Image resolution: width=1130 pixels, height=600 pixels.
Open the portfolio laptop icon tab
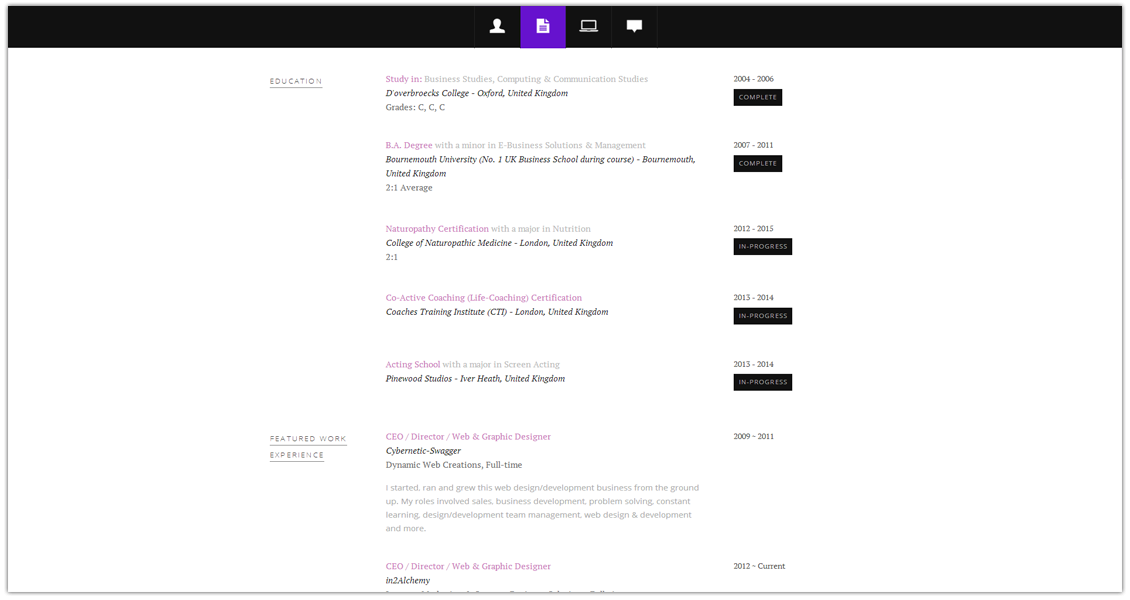[x=589, y=27]
